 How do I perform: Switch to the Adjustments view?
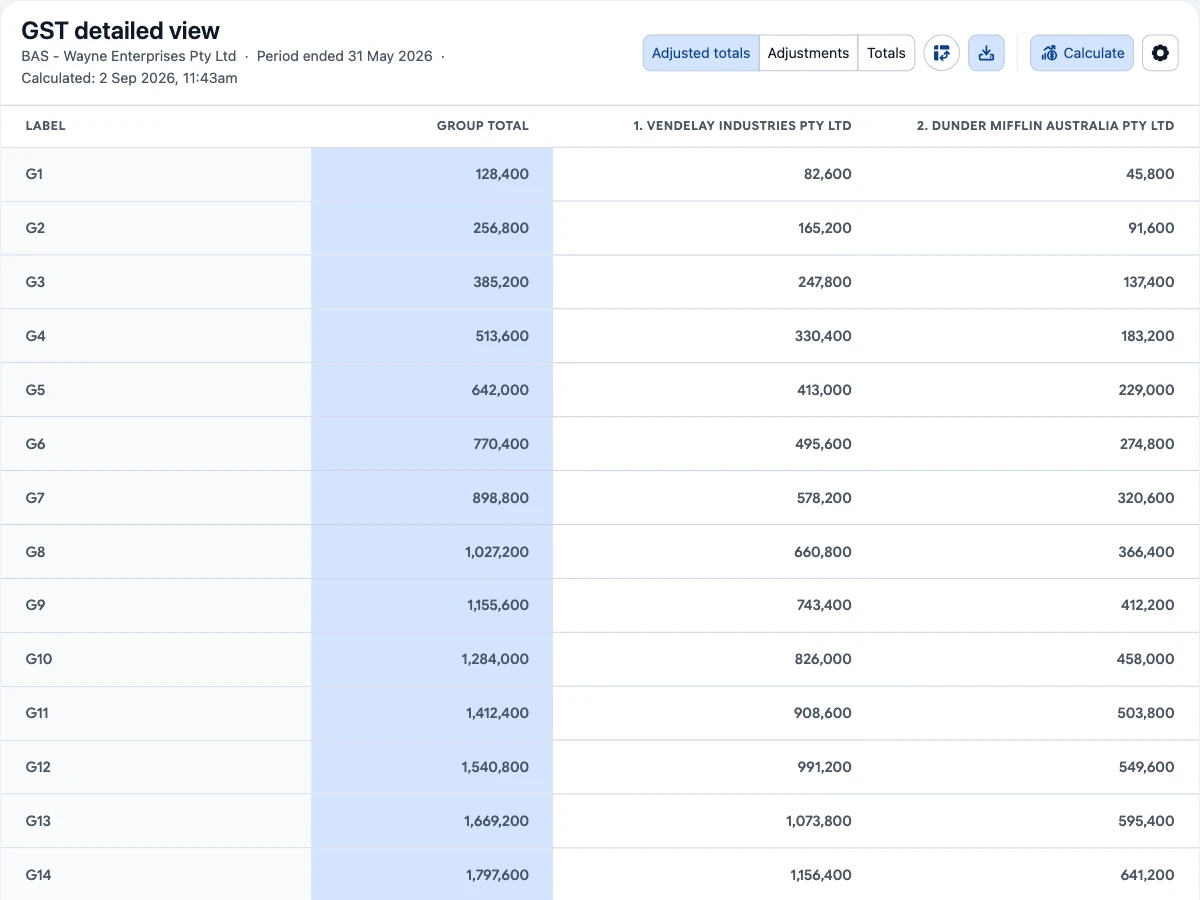pyautogui.click(x=808, y=53)
